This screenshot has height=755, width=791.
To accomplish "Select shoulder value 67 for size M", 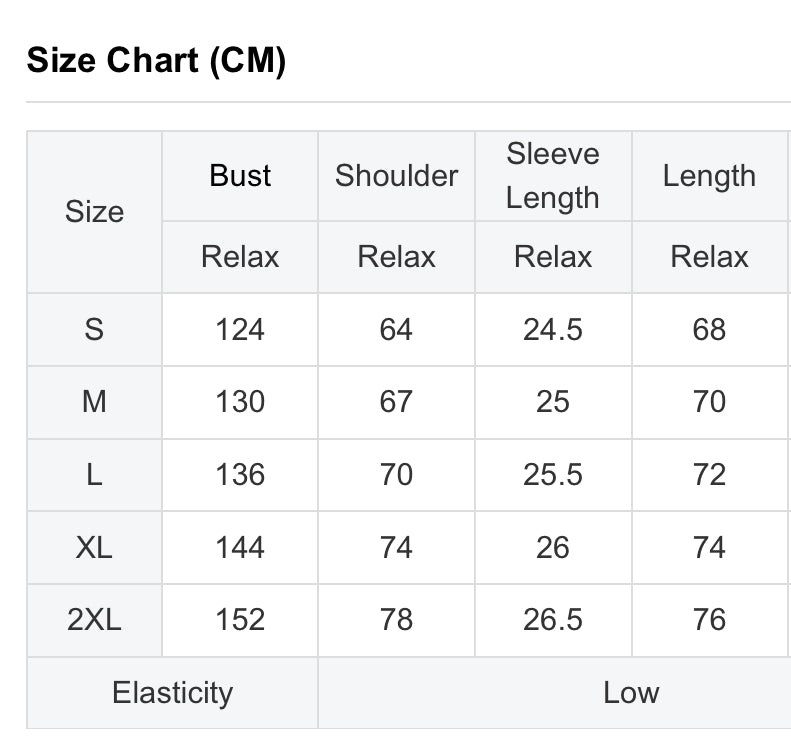I will (396, 402).
